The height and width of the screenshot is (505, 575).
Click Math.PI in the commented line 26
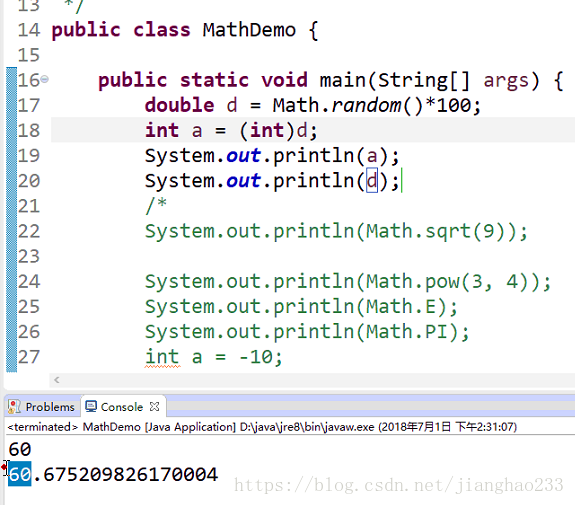[407, 332]
